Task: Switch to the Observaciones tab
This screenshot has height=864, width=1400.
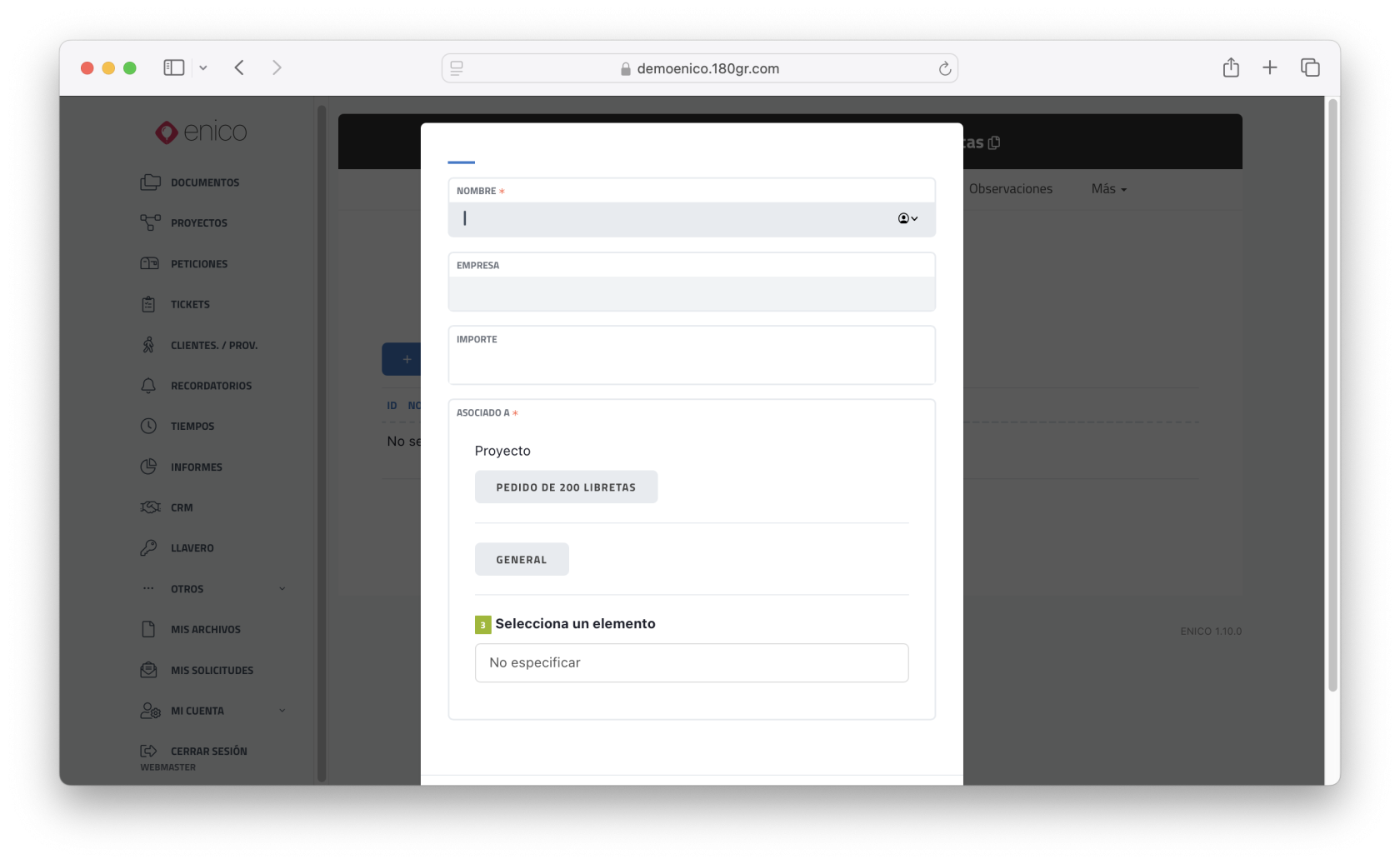Action: [x=1010, y=189]
